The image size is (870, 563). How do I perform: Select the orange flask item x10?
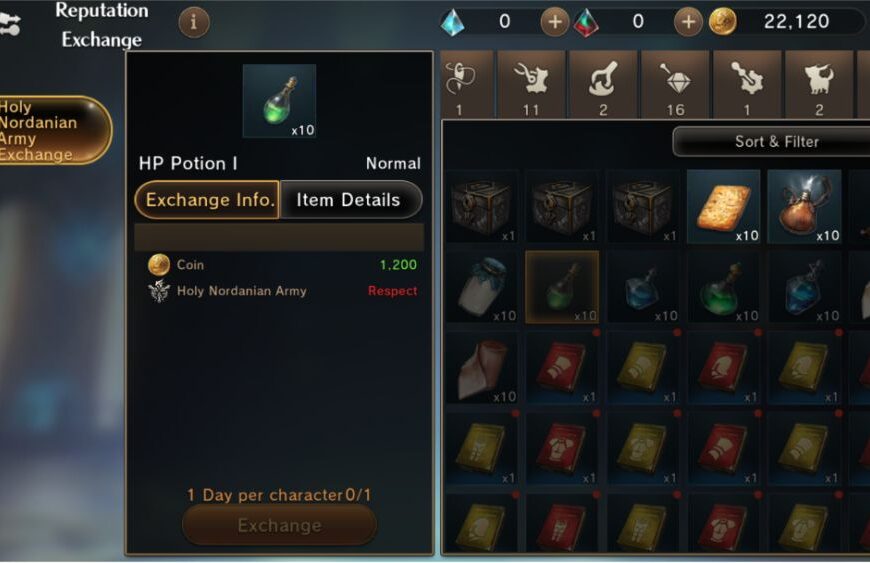click(x=804, y=207)
